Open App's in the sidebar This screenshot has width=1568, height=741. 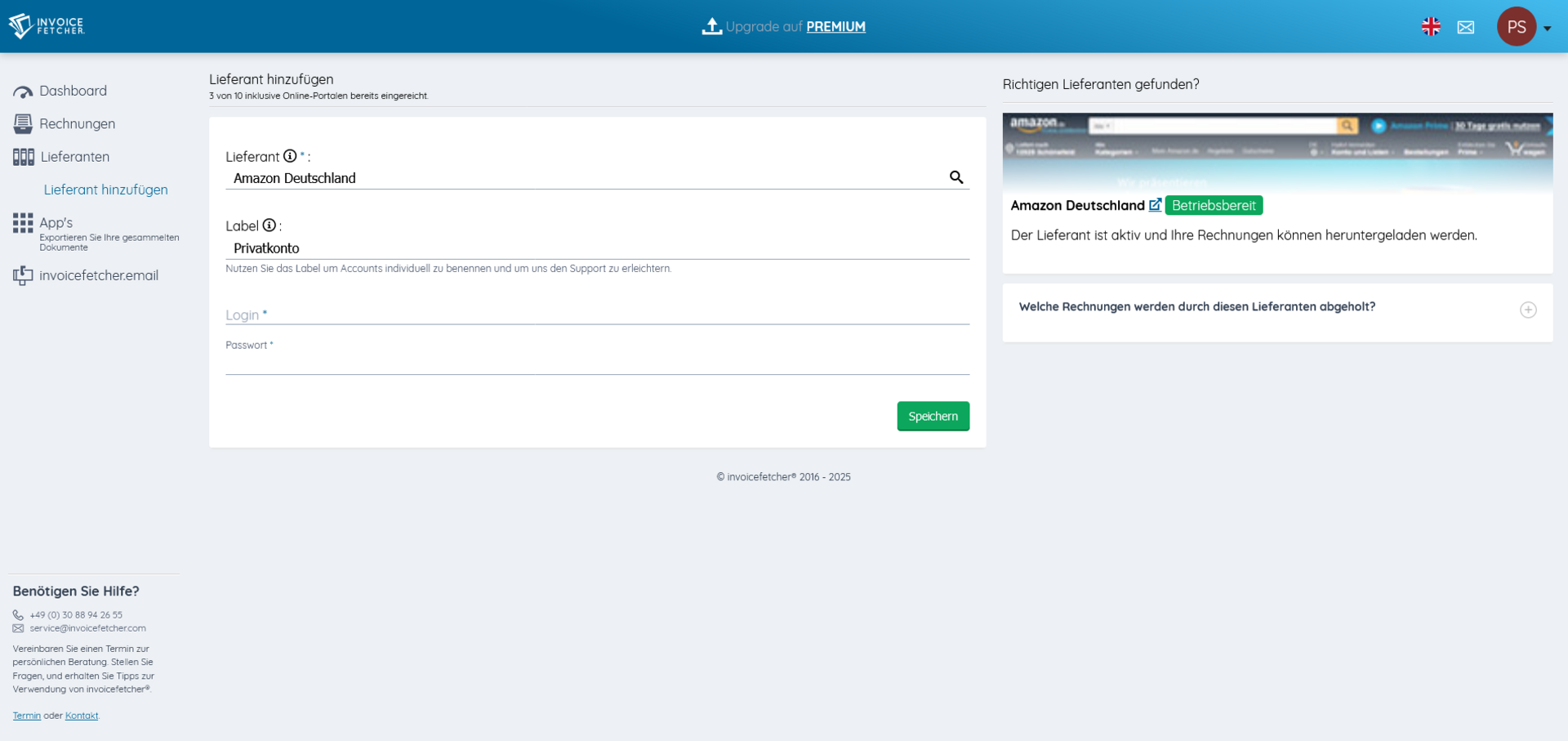coord(56,222)
